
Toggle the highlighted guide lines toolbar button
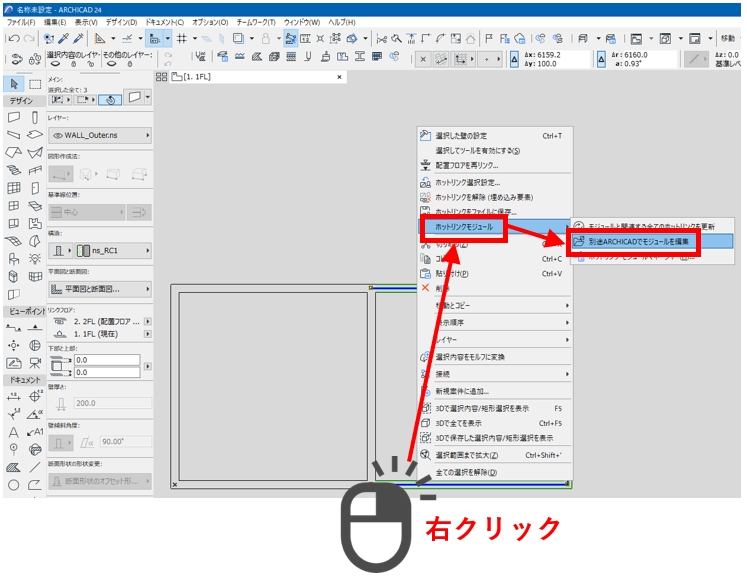click(x=154, y=39)
